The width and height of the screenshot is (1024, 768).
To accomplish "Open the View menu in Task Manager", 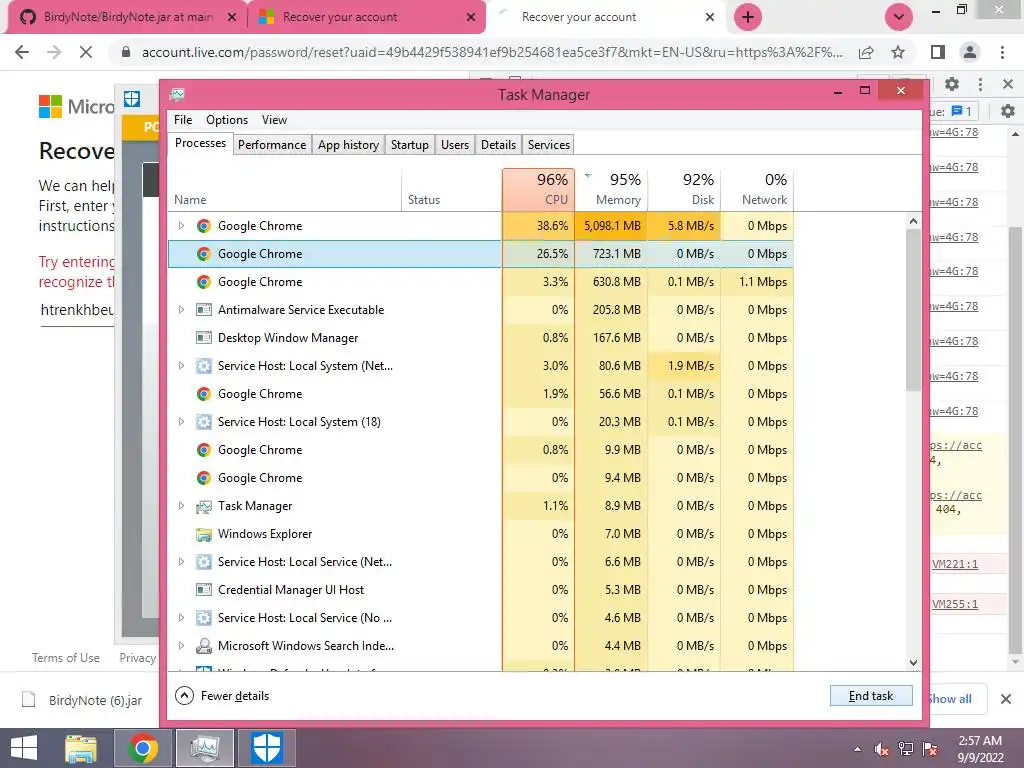I will [274, 120].
